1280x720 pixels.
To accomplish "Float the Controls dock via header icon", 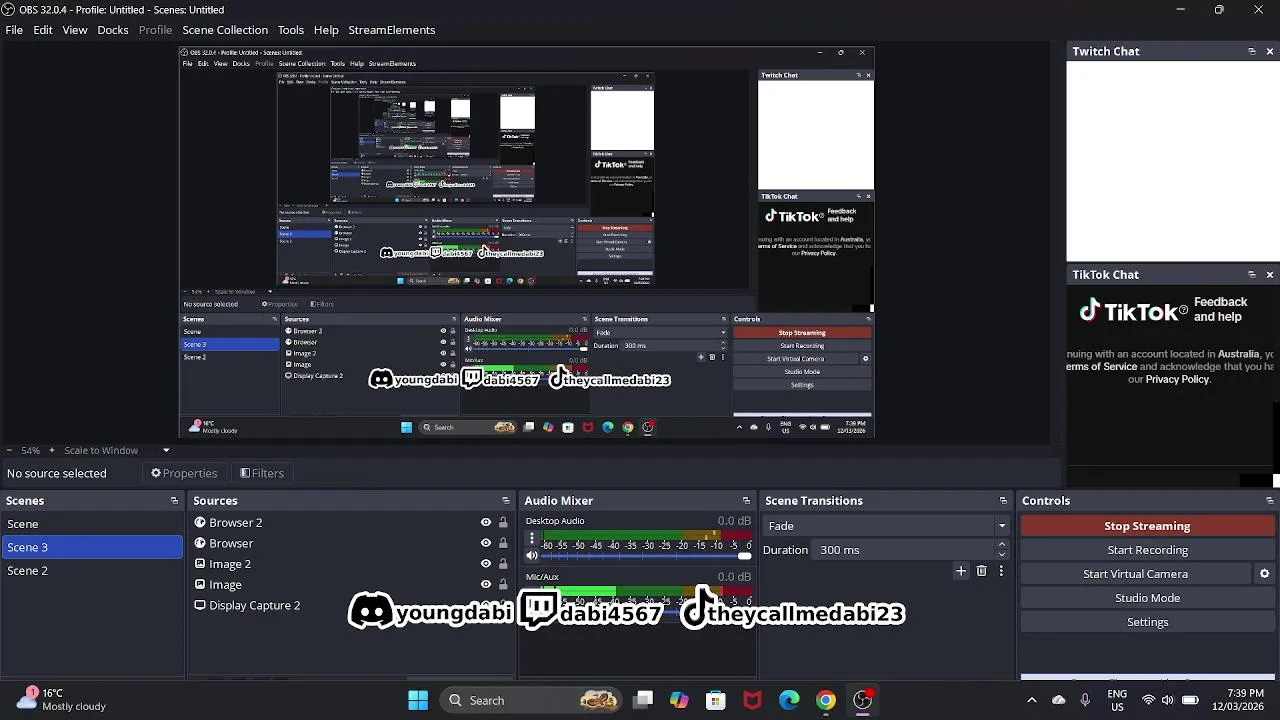I will 1270,501.
